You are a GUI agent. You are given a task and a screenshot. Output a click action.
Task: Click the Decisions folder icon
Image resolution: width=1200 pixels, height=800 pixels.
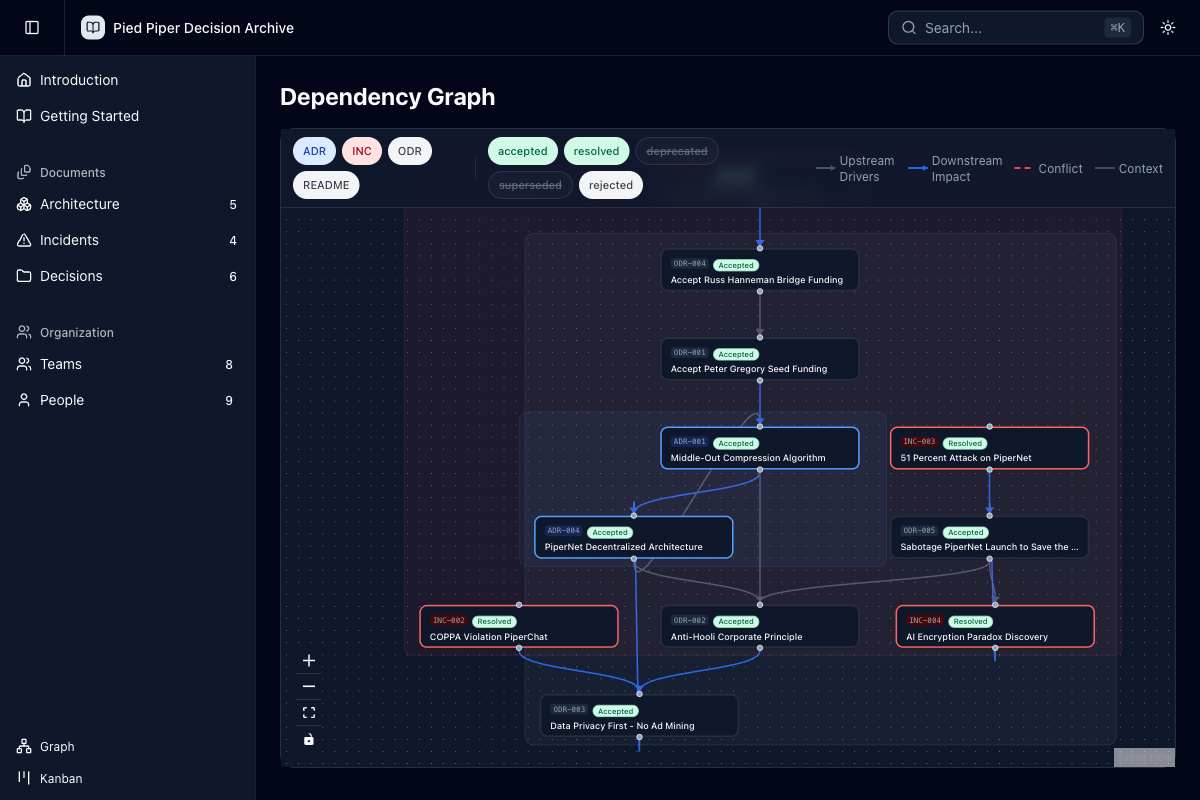click(x=24, y=276)
